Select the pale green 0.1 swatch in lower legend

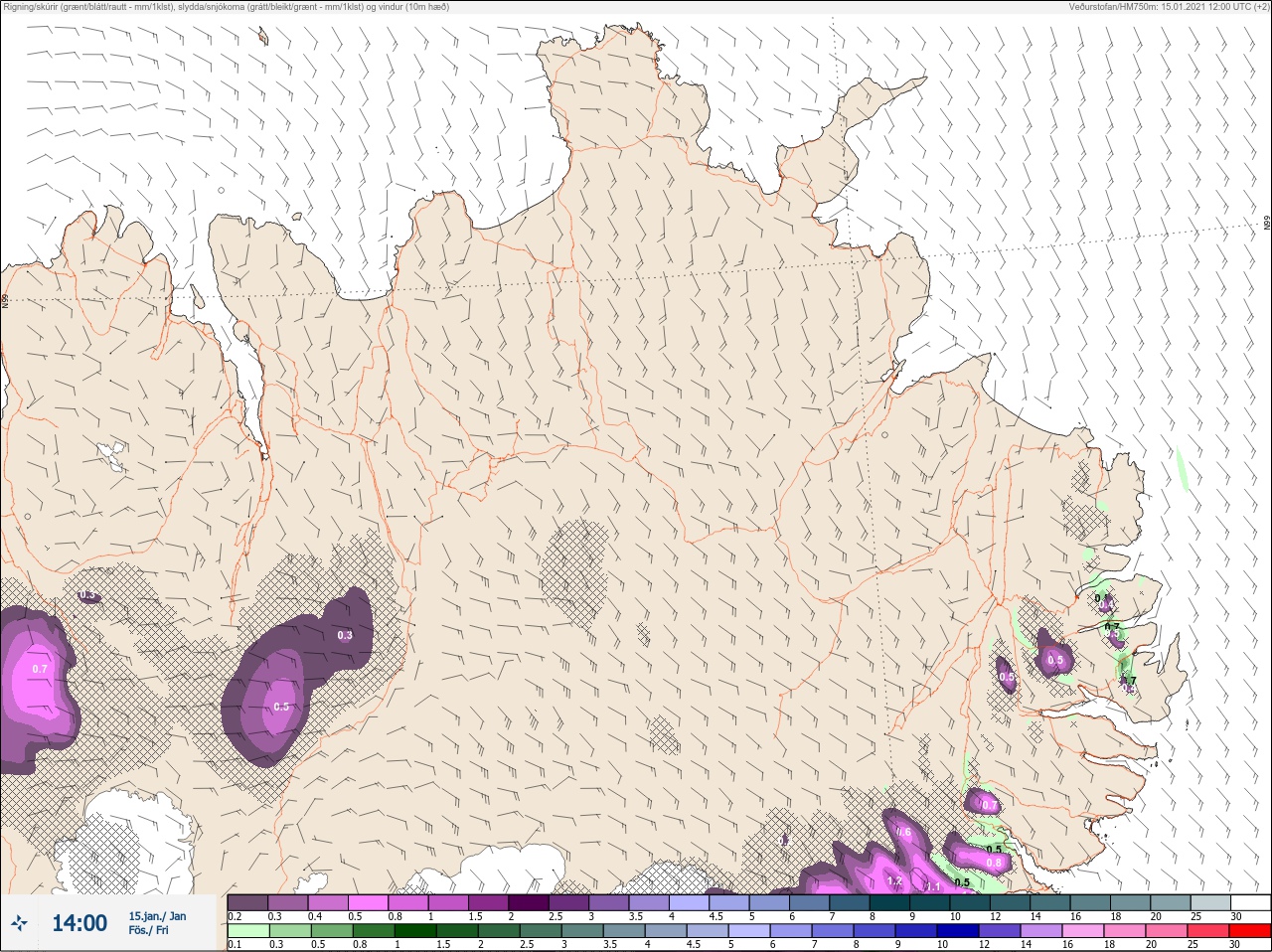pos(248,931)
